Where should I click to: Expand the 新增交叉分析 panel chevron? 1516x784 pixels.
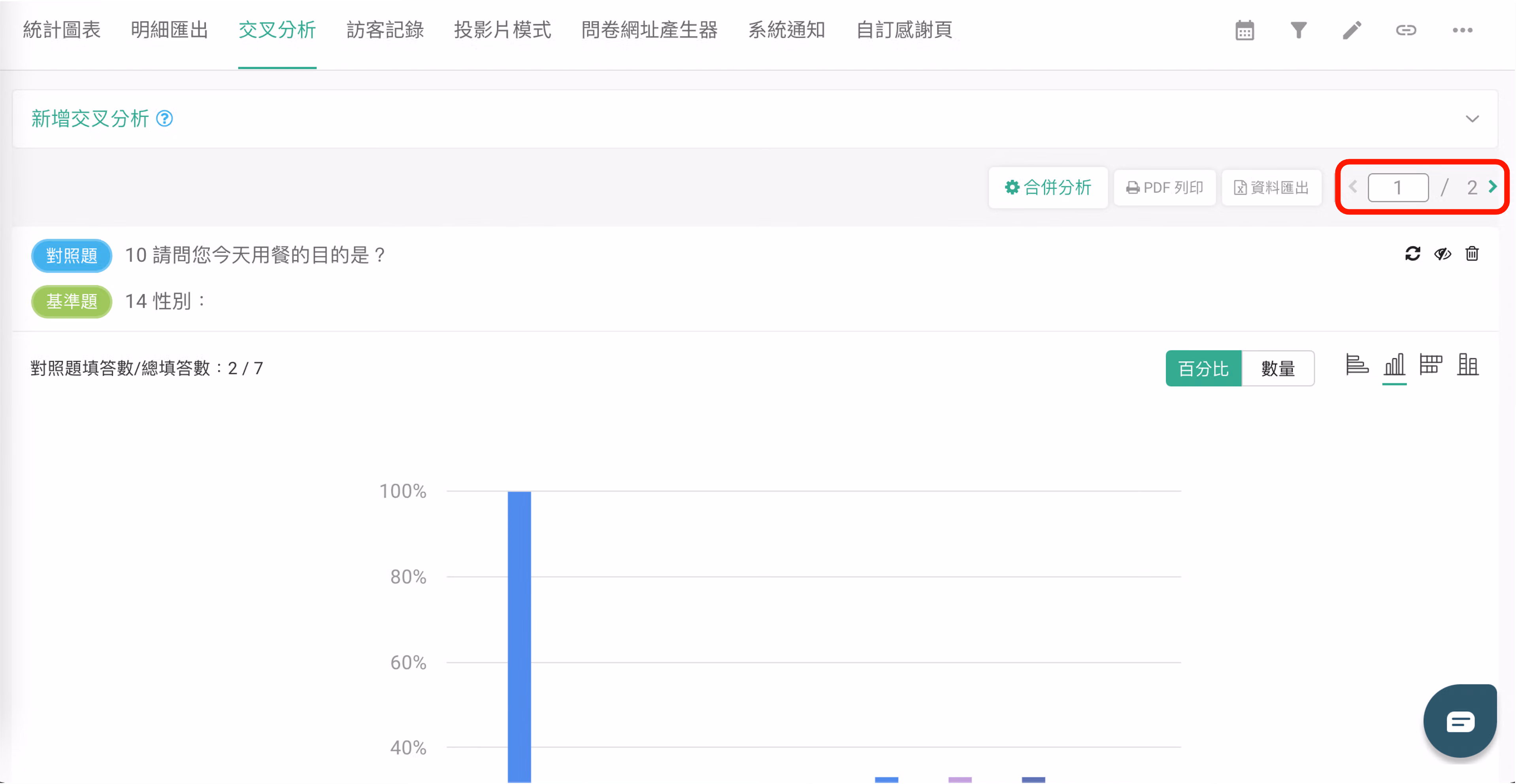pyautogui.click(x=1472, y=119)
